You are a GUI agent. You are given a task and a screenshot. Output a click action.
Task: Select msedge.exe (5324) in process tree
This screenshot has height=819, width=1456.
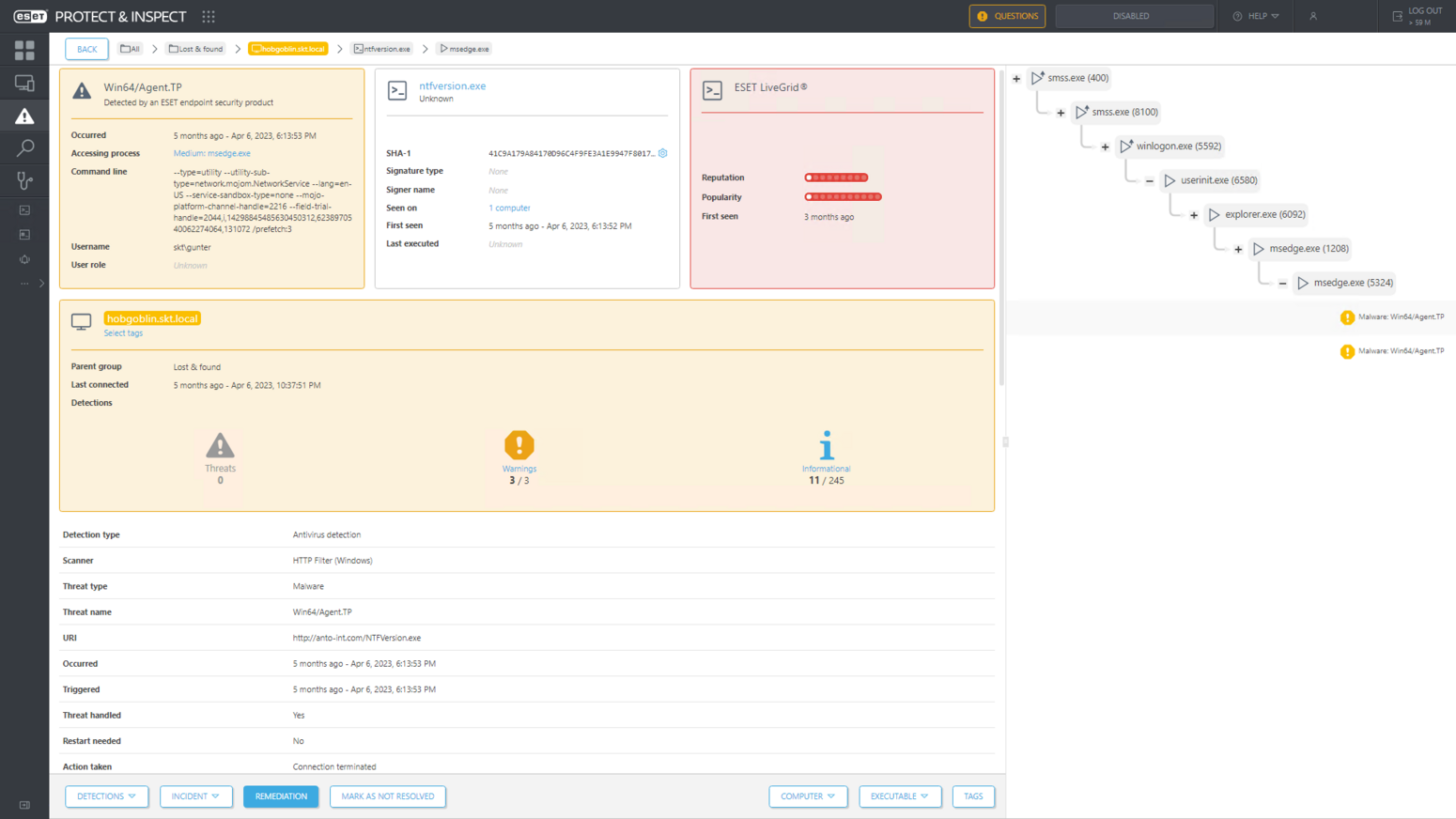click(x=1352, y=283)
